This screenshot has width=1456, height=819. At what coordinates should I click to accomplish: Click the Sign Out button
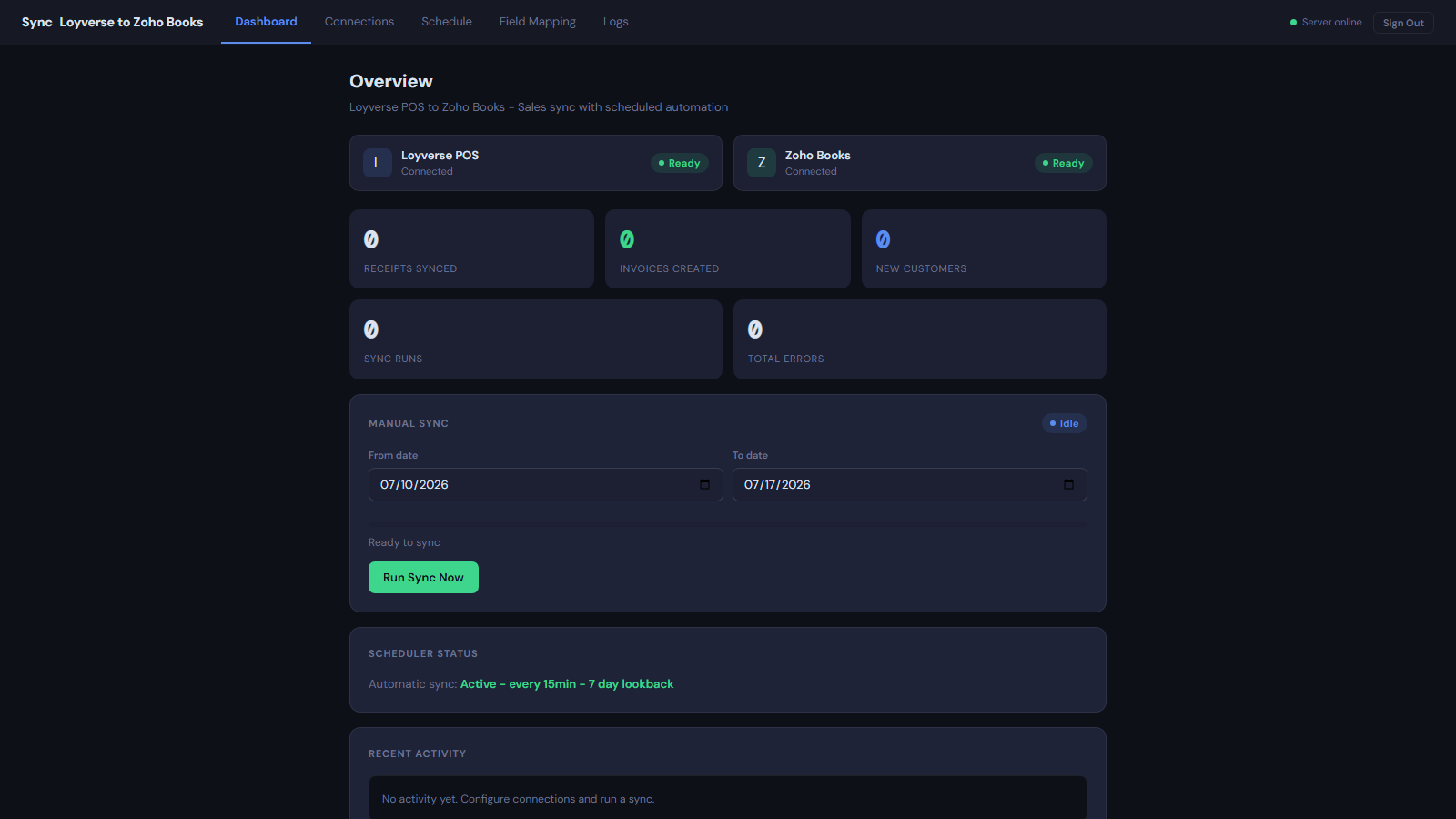pos(1403,23)
